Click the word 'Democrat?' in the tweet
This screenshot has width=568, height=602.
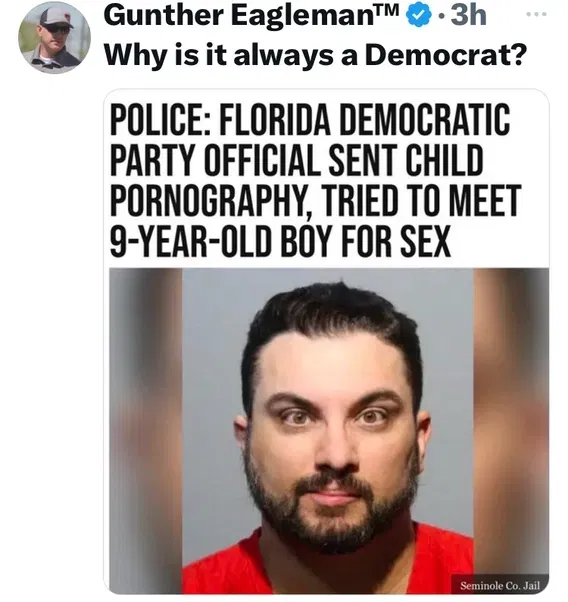click(444, 55)
